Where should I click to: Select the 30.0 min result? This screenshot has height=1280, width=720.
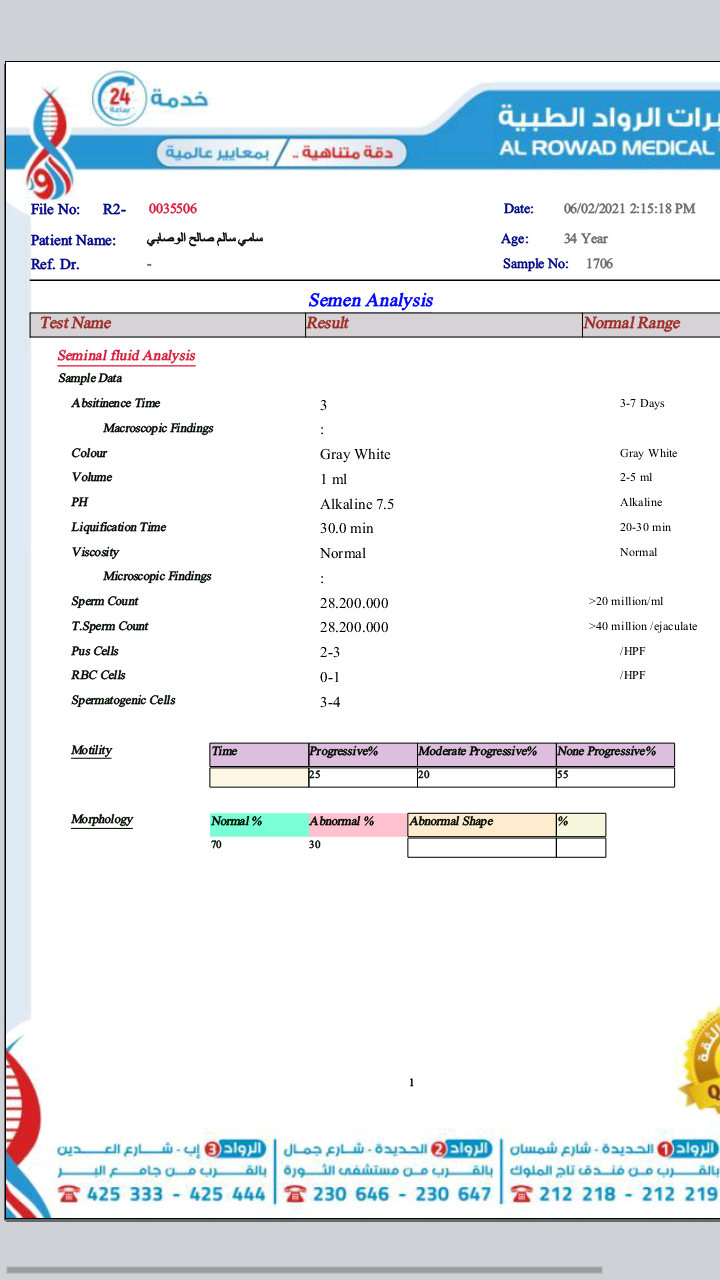(346, 528)
